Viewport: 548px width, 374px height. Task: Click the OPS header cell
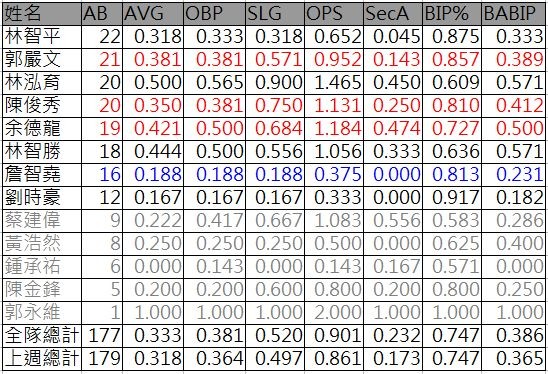pyautogui.click(x=334, y=14)
